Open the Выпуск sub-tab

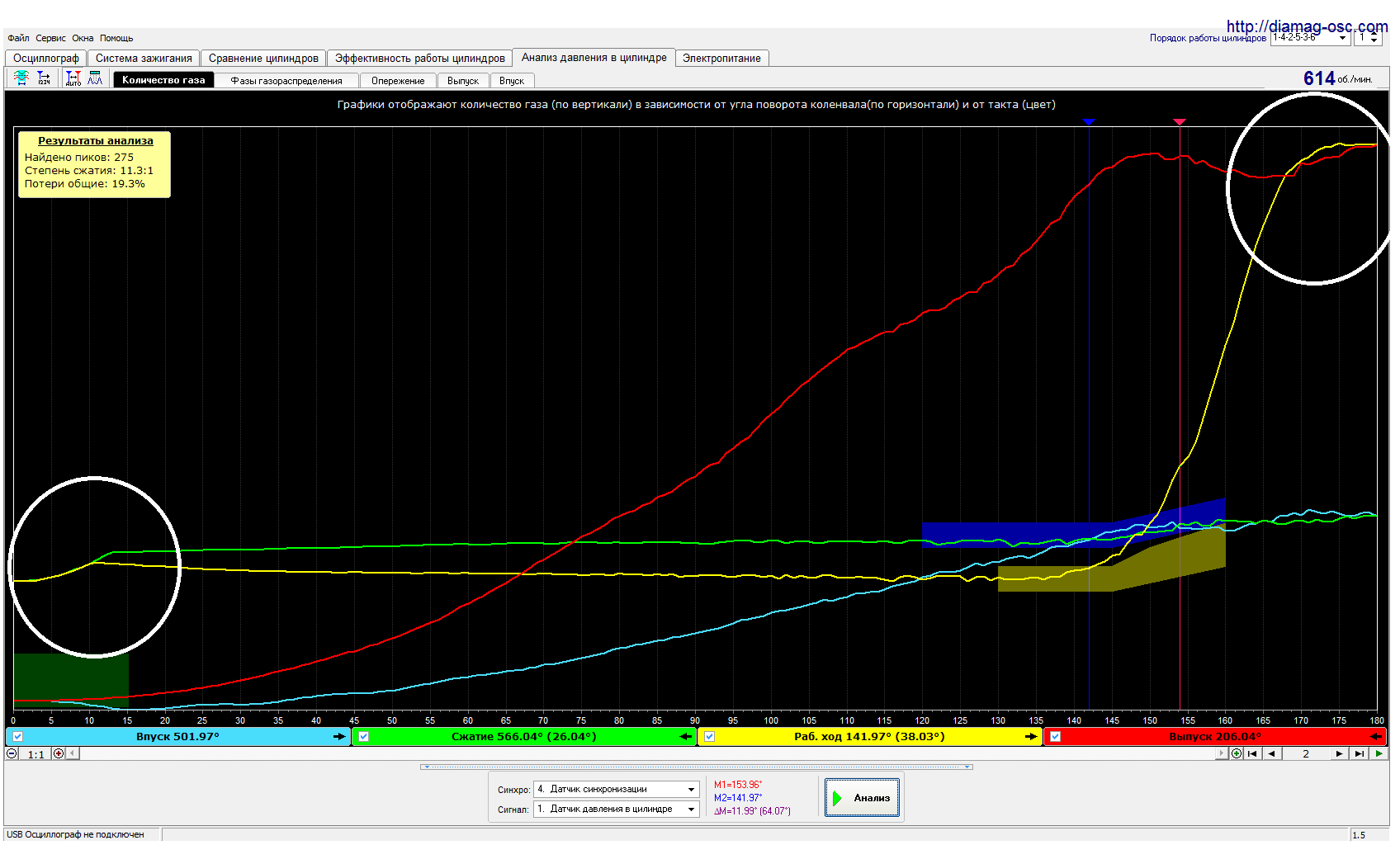[x=463, y=81]
